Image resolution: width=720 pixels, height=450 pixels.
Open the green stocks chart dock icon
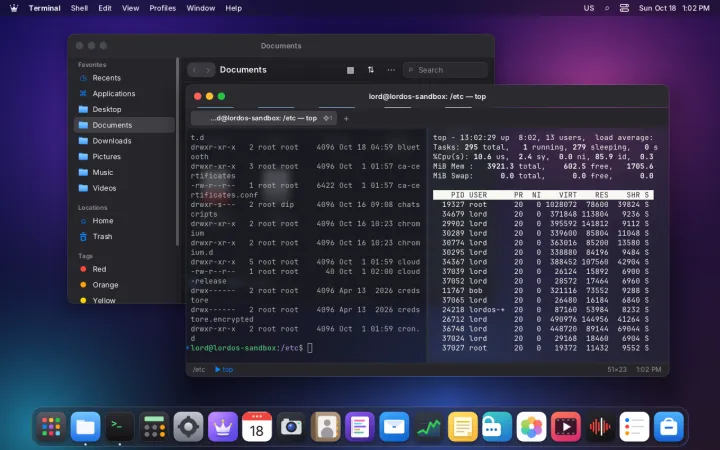click(x=428, y=427)
